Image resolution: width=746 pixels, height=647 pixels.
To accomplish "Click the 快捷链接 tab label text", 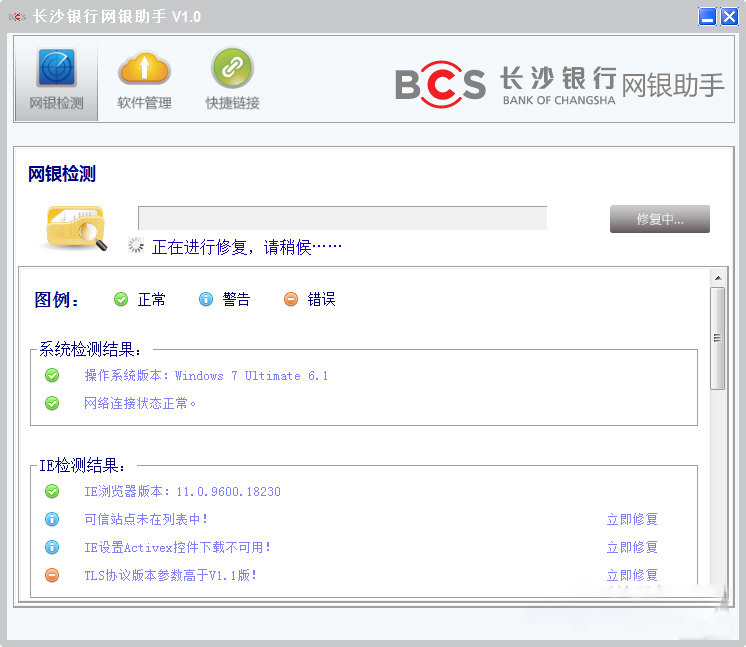I will pyautogui.click(x=232, y=103).
